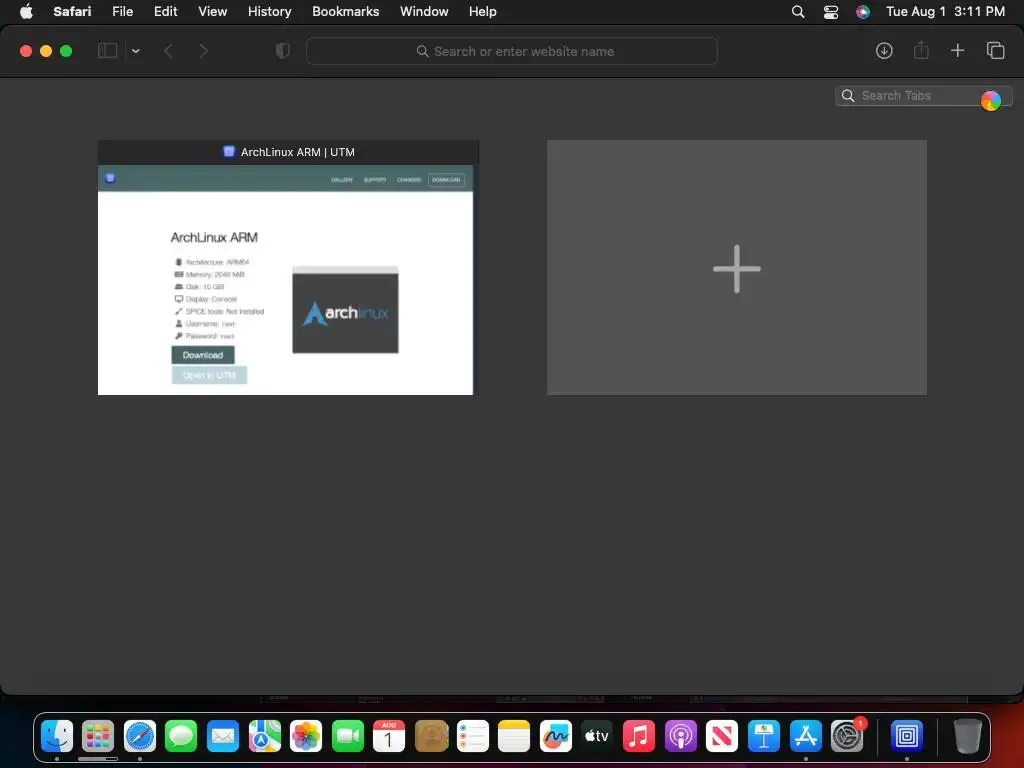The width and height of the screenshot is (1024, 768).
Task: Focus the Search Tabs field
Action: 923,96
